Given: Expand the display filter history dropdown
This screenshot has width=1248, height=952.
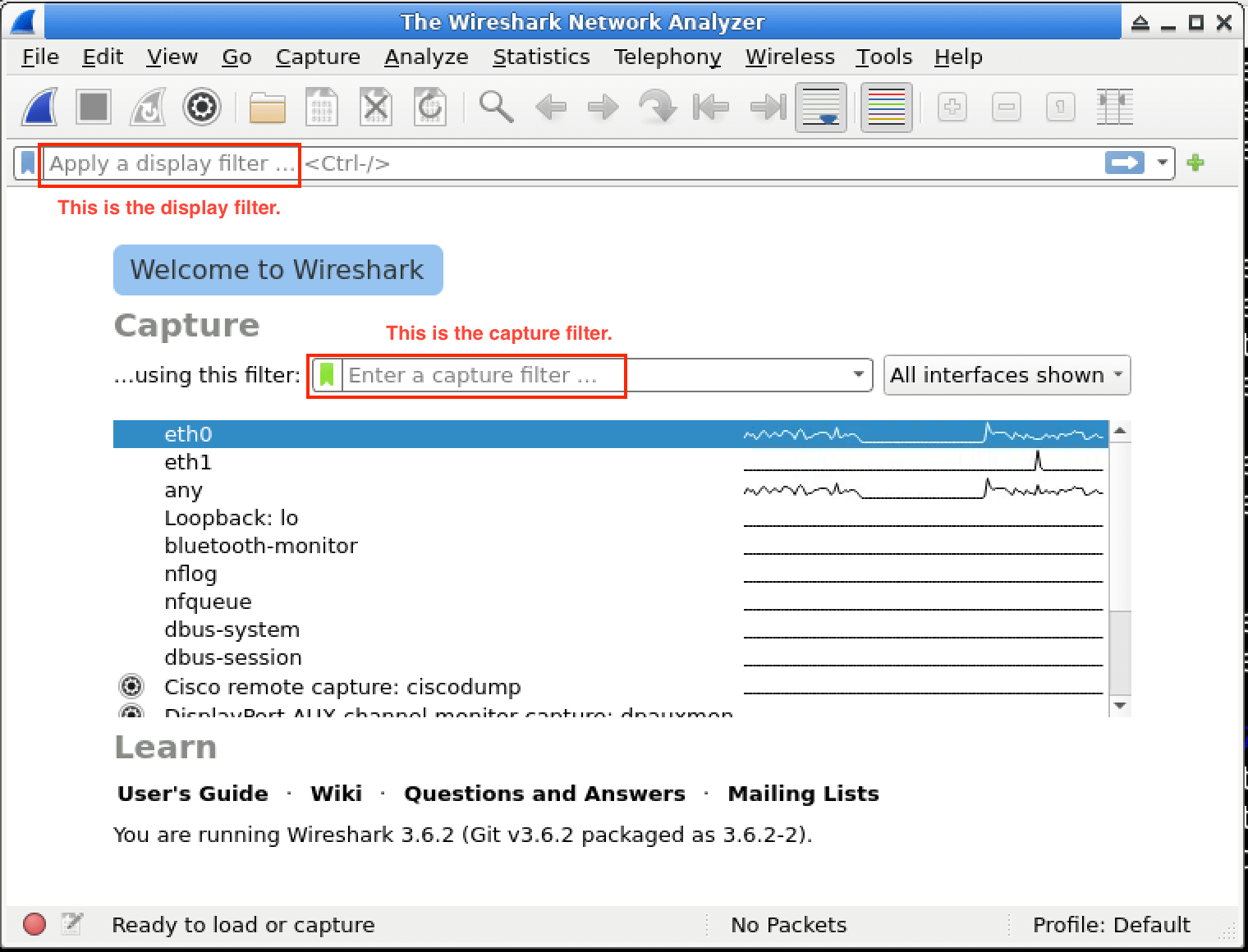Looking at the screenshot, I should 1163,162.
